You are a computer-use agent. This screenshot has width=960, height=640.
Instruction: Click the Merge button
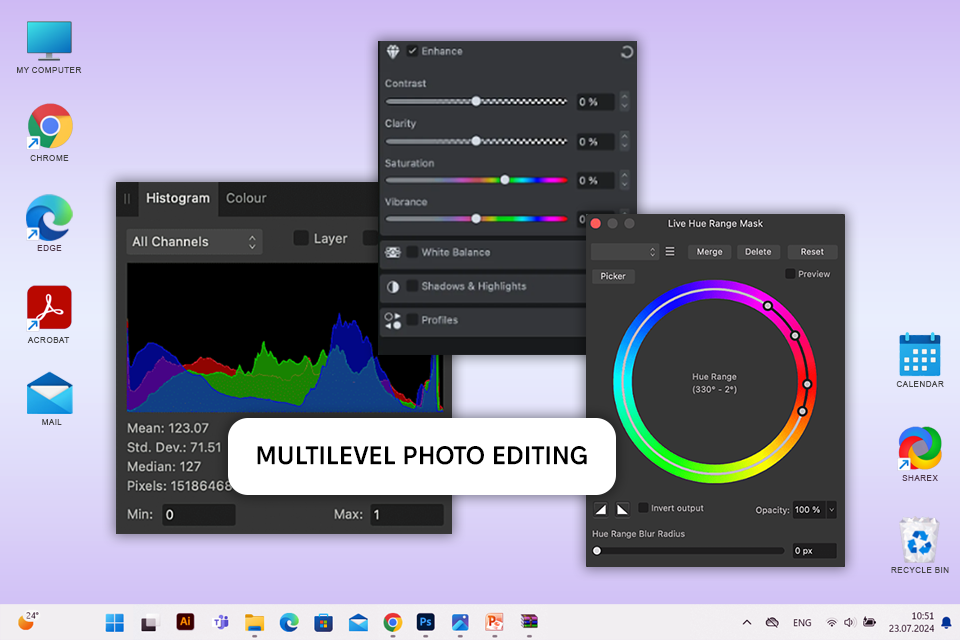tap(710, 252)
